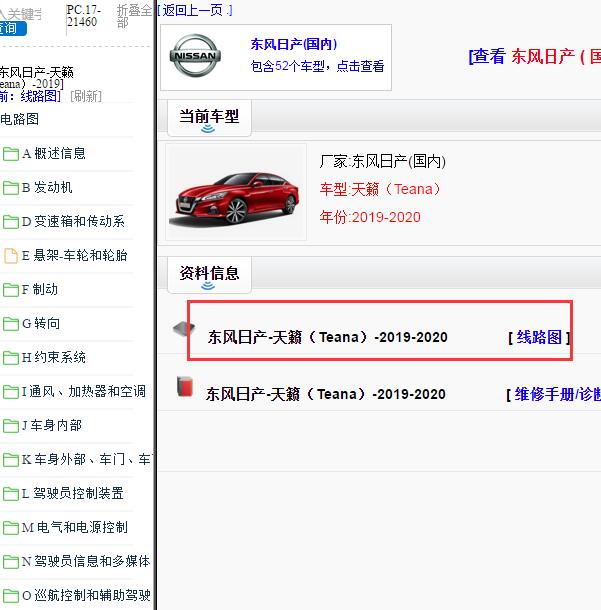Select tree item I 通风、加热器和空调
This screenshot has height=610, width=601.
84,391
